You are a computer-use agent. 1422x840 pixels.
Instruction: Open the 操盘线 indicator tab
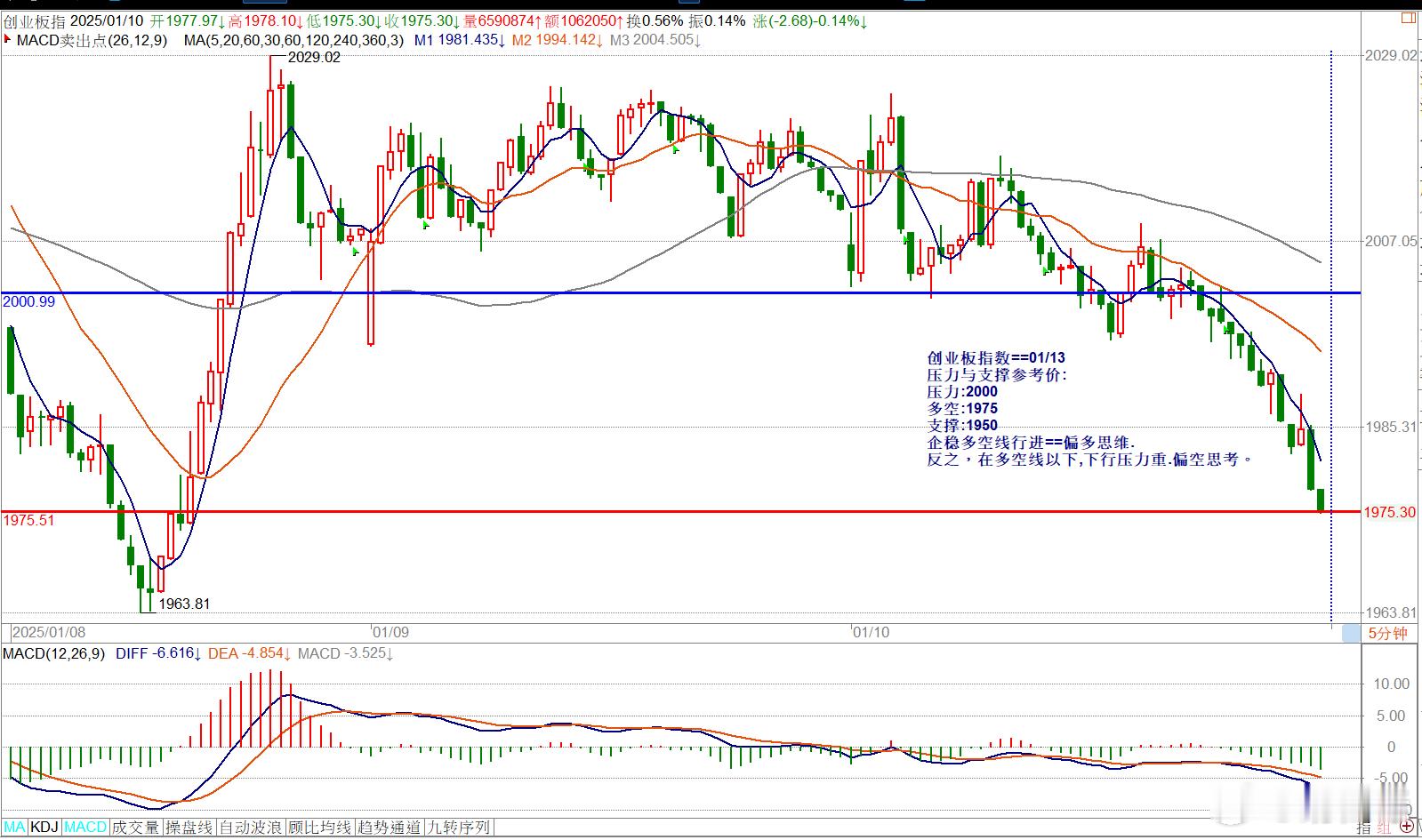click(189, 828)
